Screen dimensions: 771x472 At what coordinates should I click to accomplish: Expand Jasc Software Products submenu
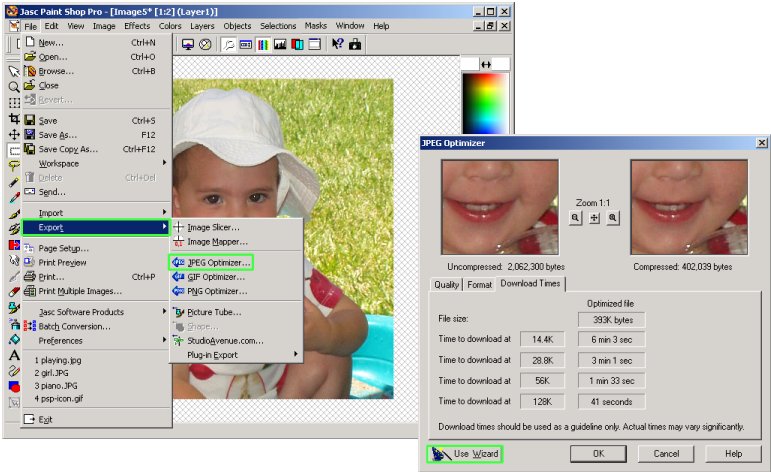96,312
